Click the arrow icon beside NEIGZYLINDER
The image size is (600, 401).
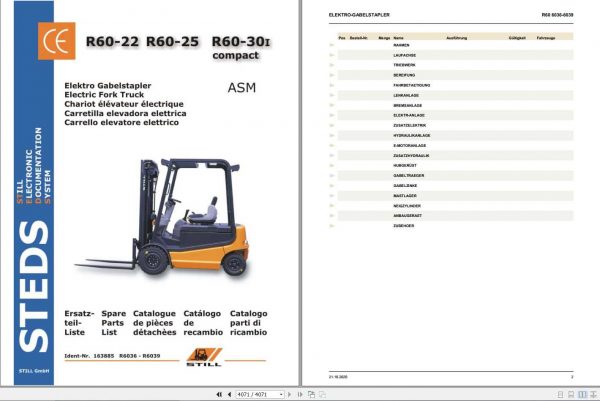(x=332, y=206)
